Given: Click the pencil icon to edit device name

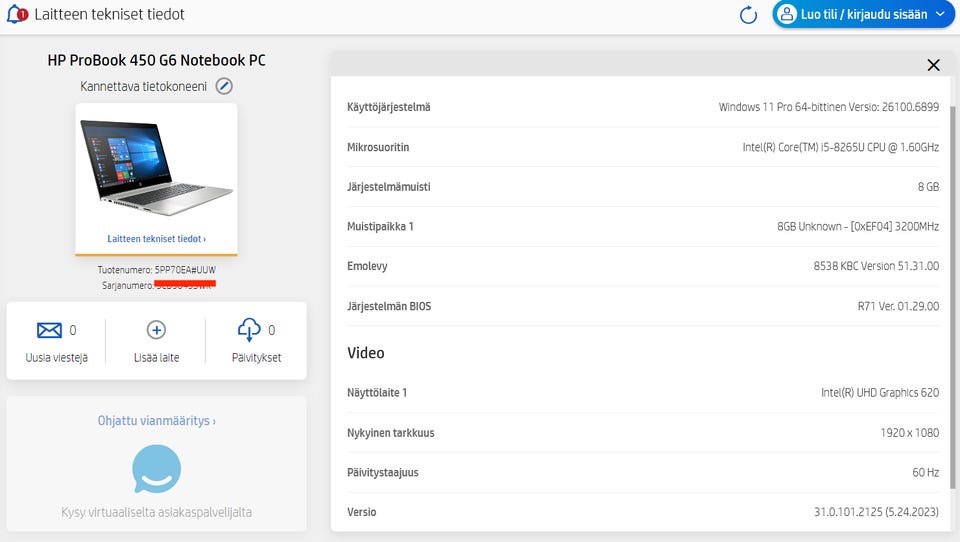Looking at the screenshot, I should point(225,86).
